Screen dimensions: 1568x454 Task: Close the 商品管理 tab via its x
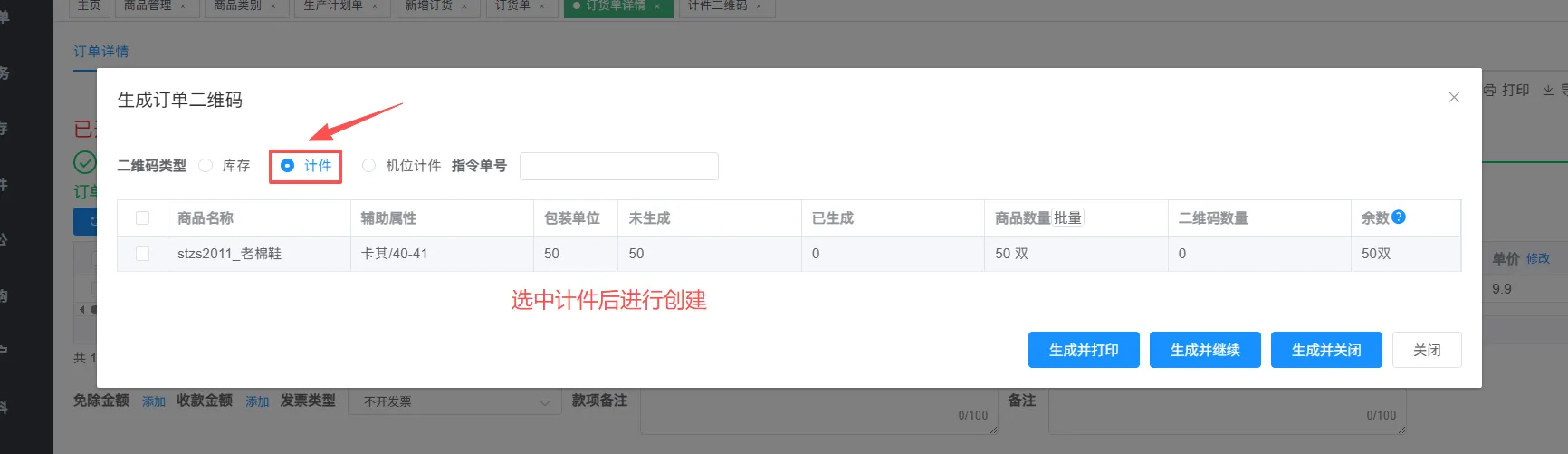point(183,6)
